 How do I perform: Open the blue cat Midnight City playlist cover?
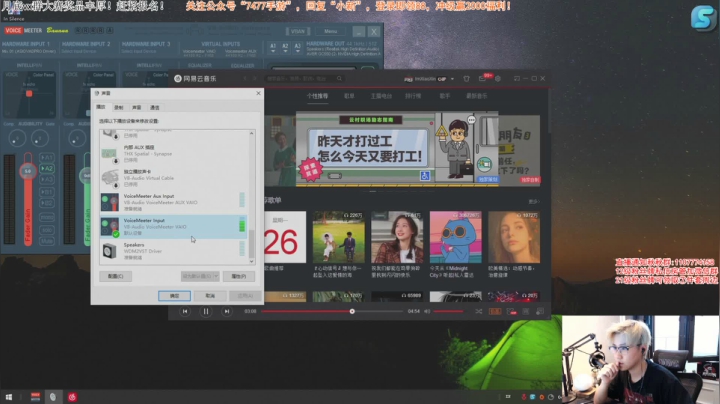click(456, 237)
